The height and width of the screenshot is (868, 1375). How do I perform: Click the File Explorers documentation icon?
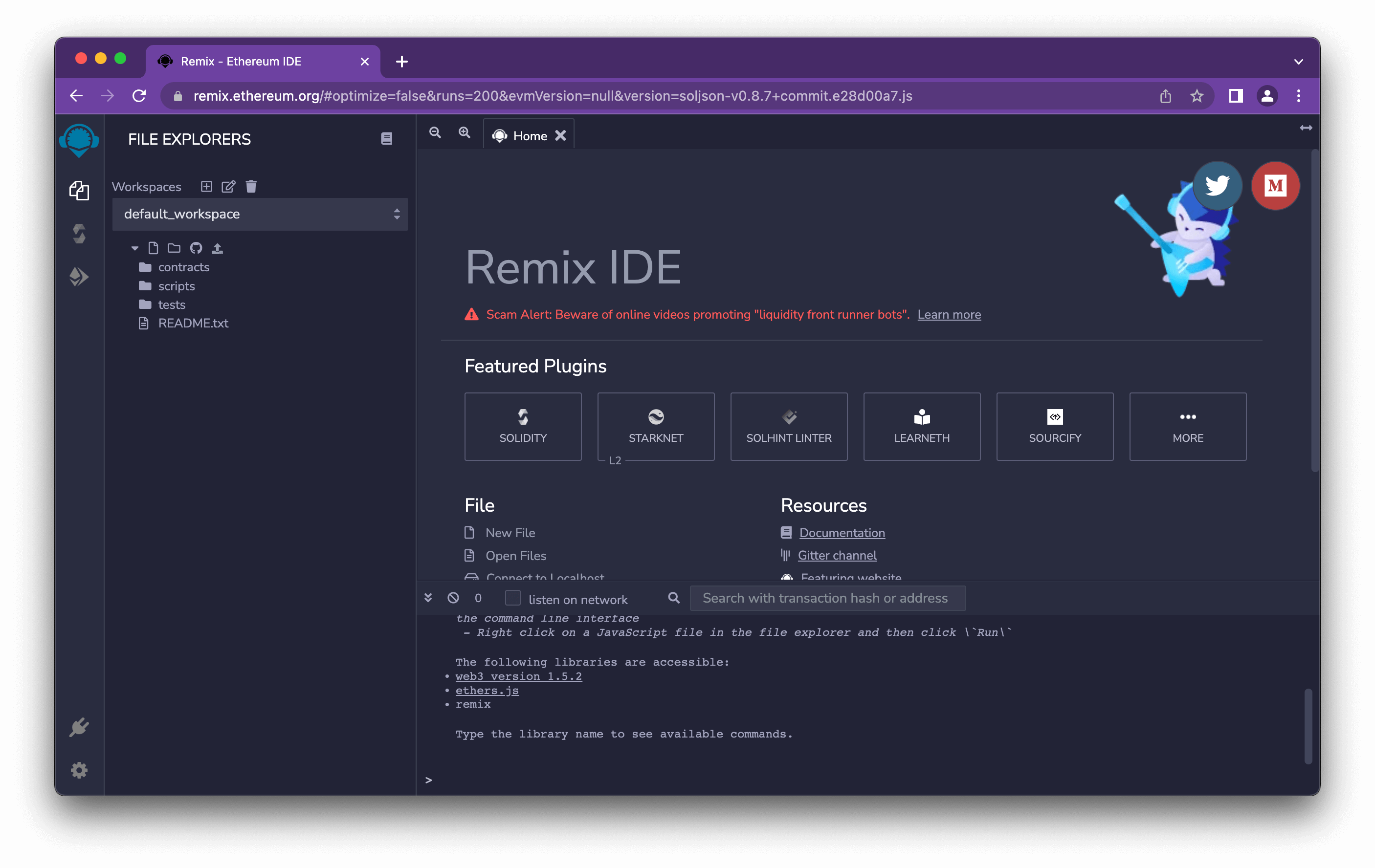(387, 139)
